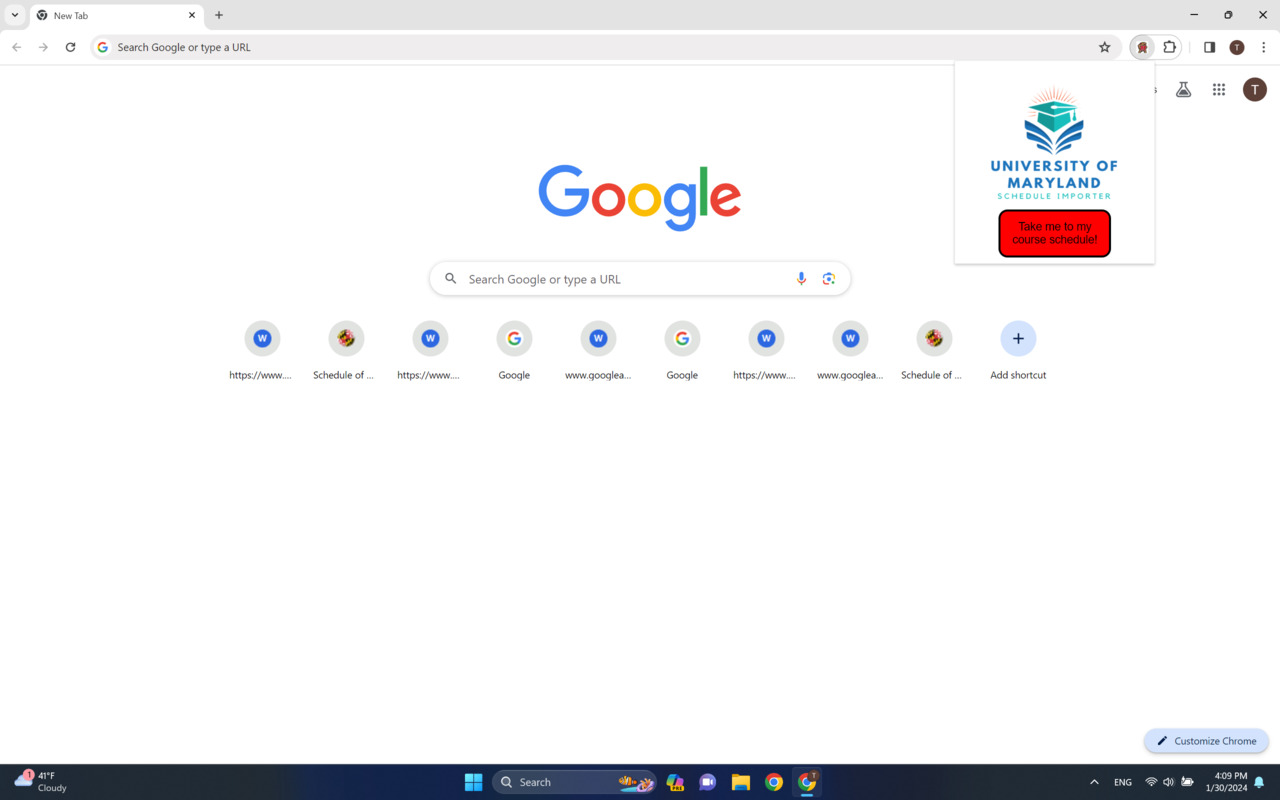
Task: Open Search Labs via the flask icon
Action: [1183, 89]
